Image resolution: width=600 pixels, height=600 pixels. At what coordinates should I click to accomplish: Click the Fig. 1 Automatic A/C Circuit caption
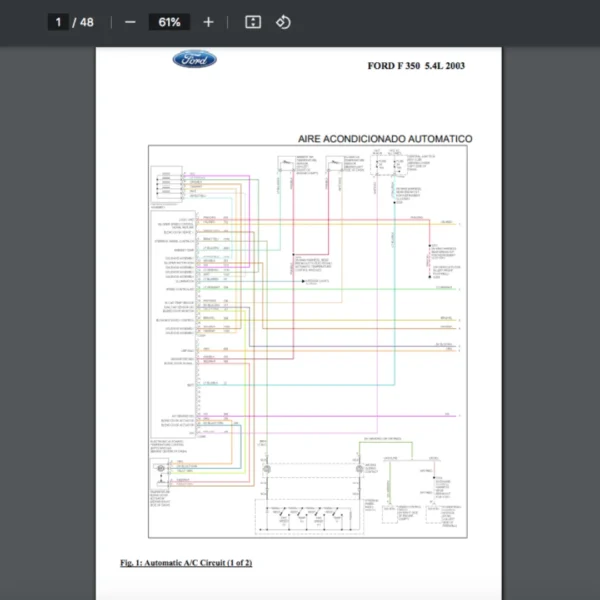tap(186, 563)
